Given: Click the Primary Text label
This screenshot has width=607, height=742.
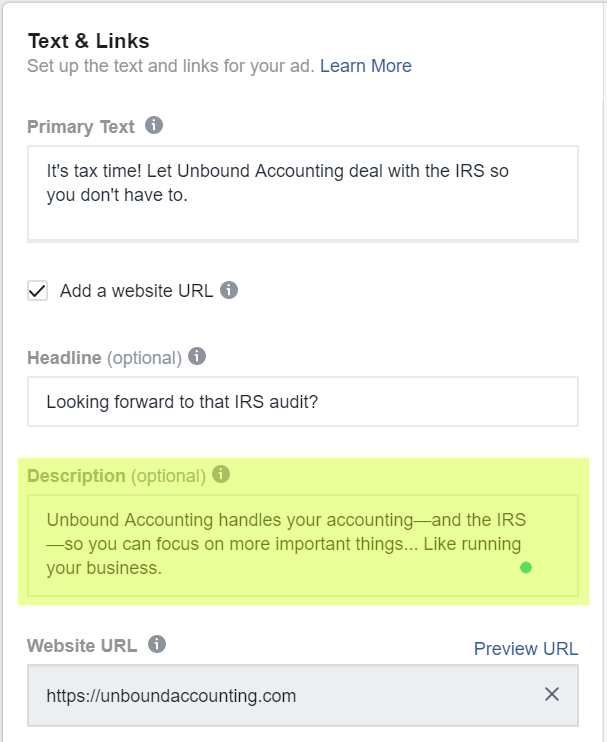Looking at the screenshot, I should pyautogui.click(x=81, y=127).
